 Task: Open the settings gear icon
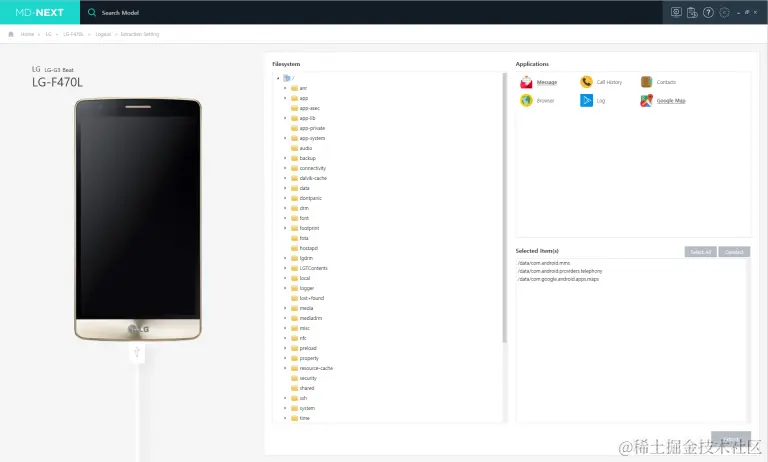[724, 13]
